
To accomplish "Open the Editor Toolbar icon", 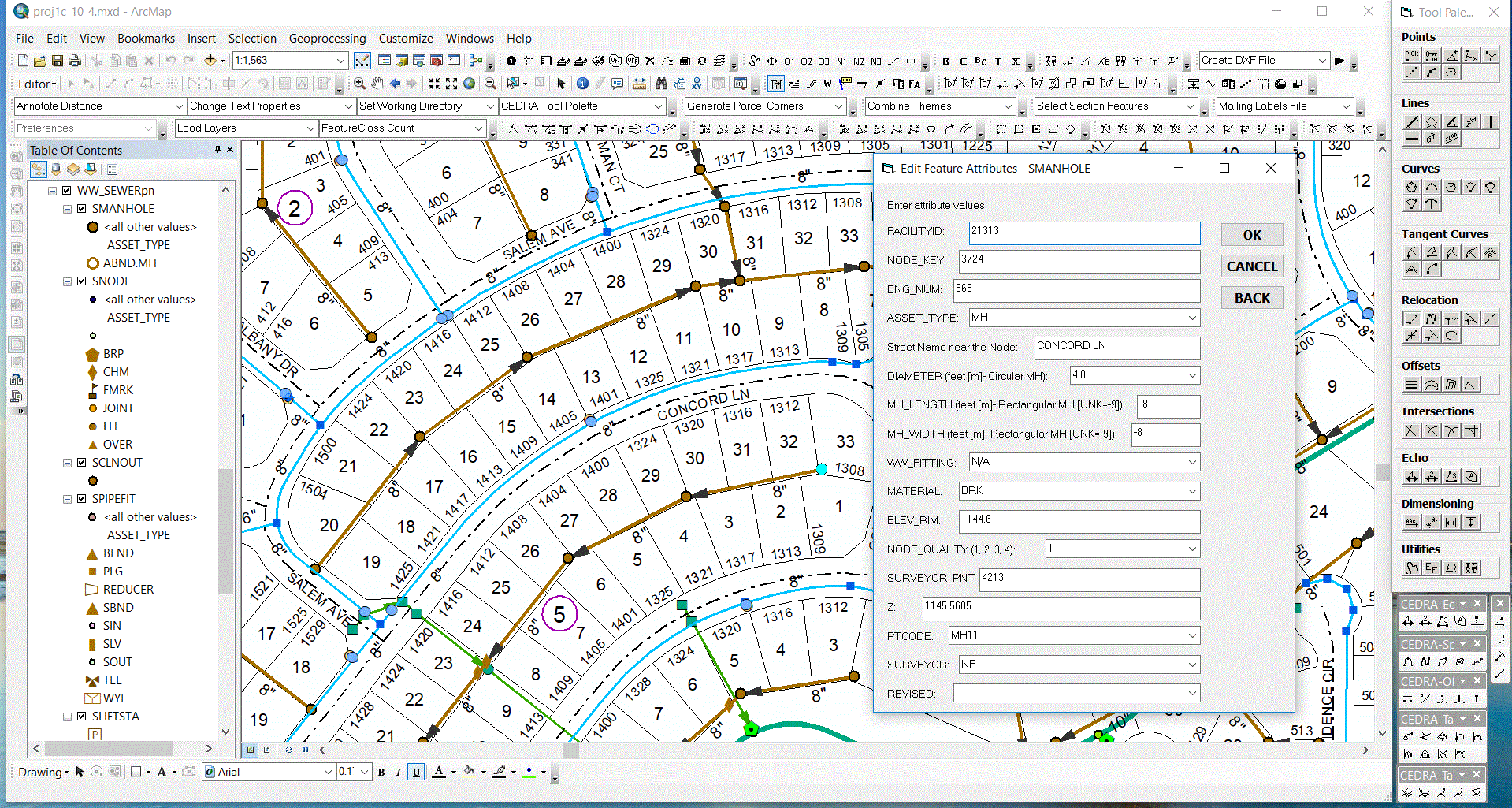I will pos(362,61).
